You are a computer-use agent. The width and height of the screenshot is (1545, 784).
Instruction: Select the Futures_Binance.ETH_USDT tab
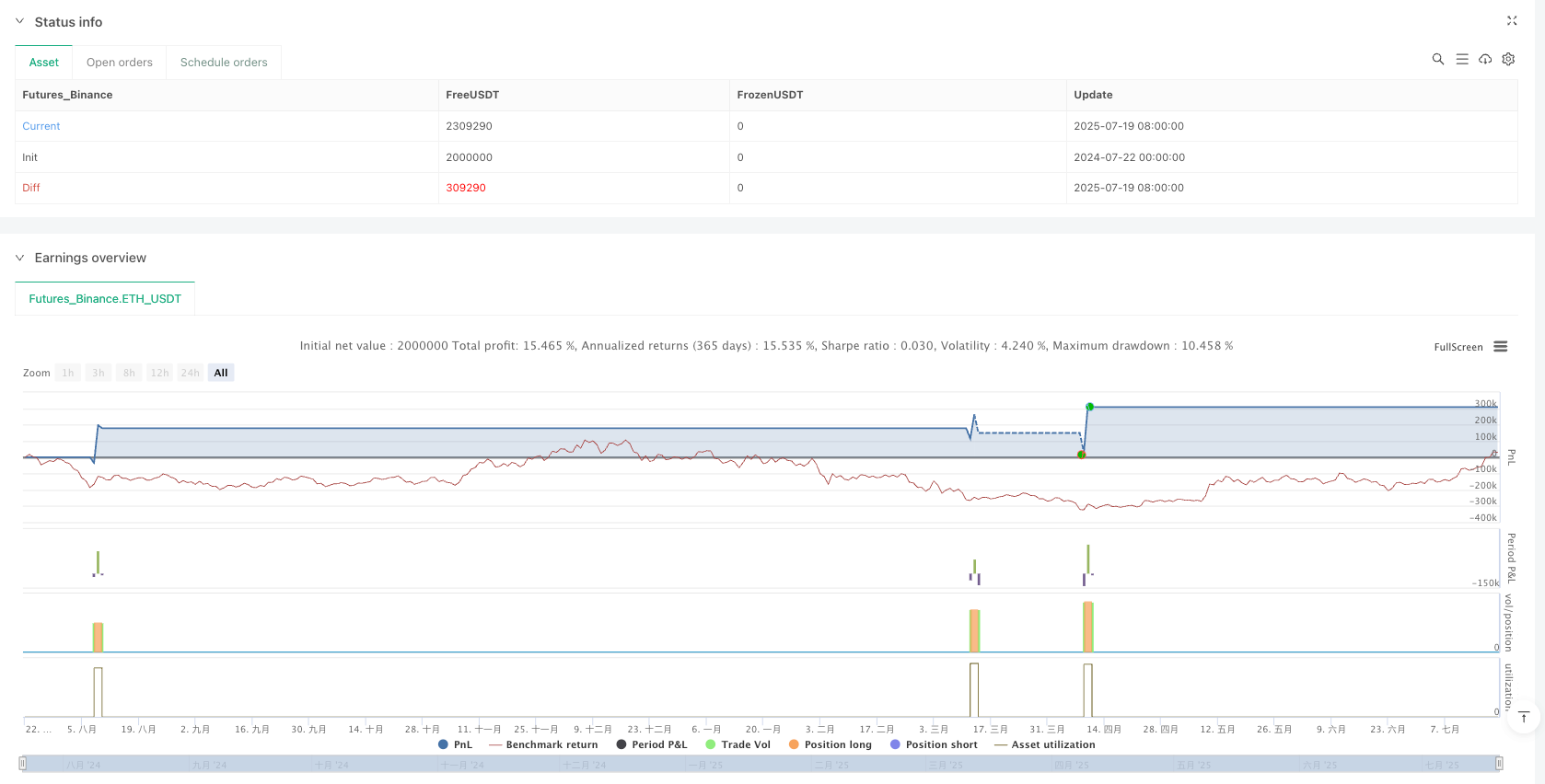point(105,299)
